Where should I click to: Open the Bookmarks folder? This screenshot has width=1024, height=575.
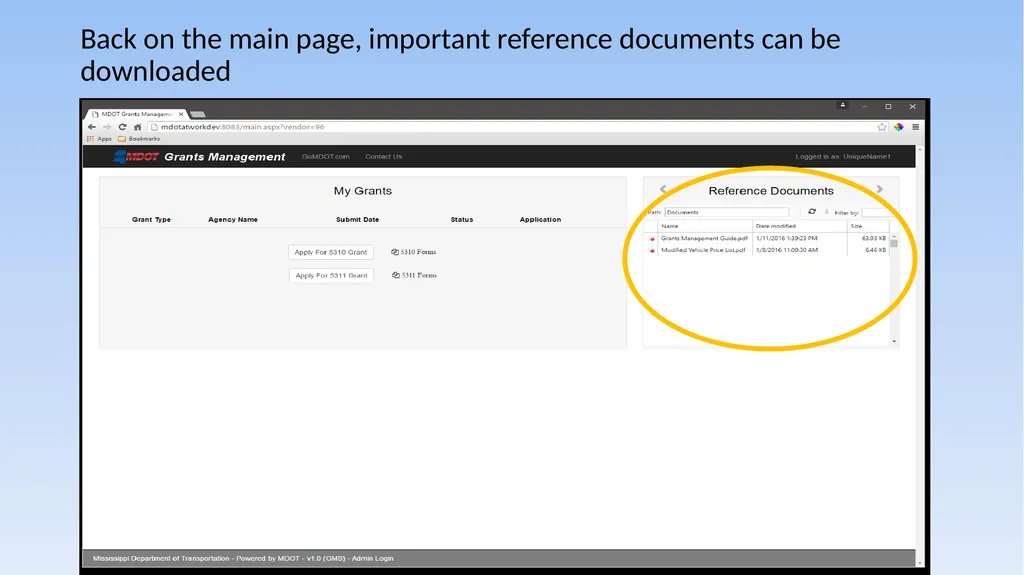point(139,139)
